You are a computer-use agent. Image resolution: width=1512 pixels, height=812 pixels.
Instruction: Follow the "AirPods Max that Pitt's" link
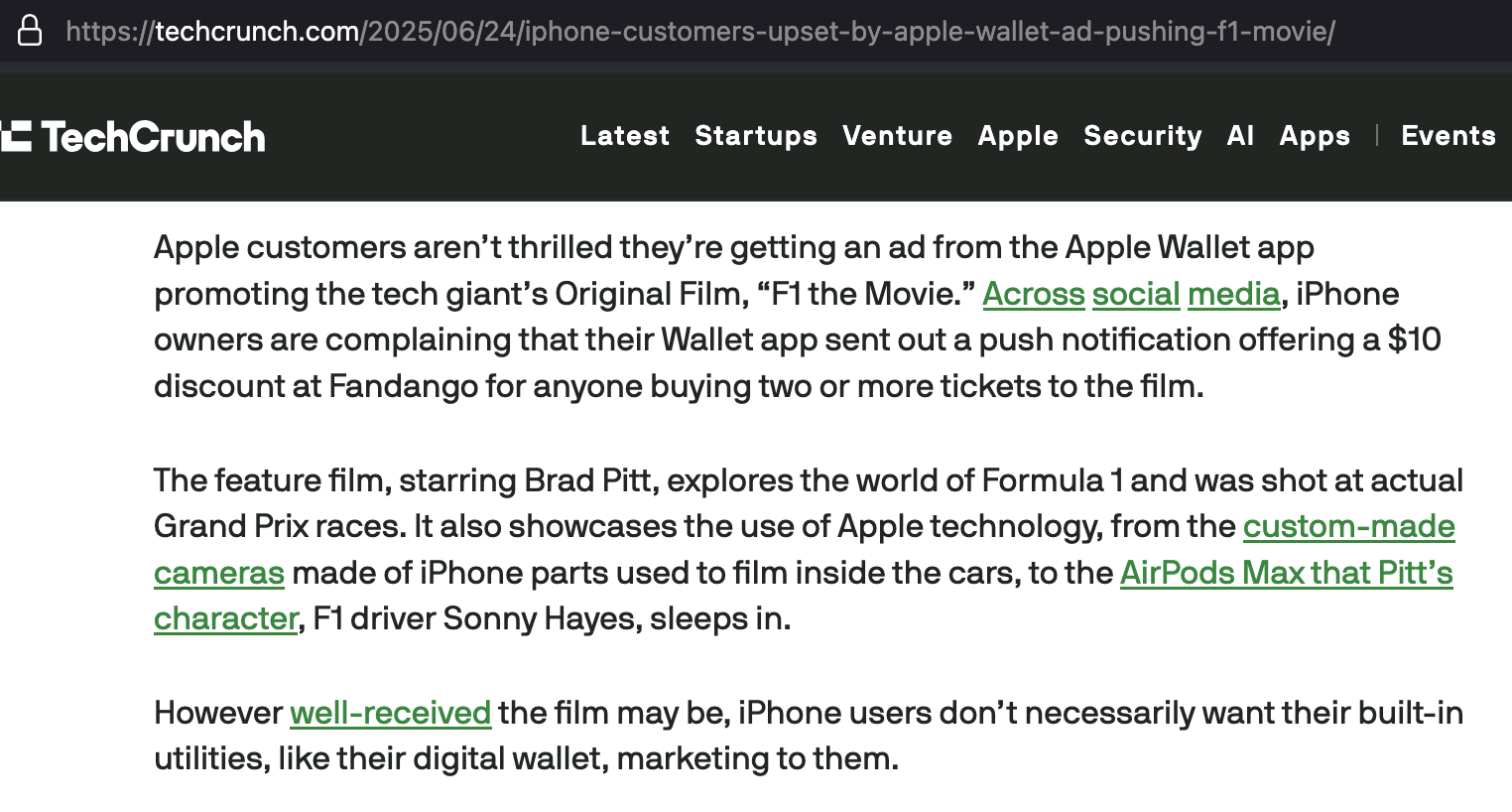click(x=1286, y=574)
